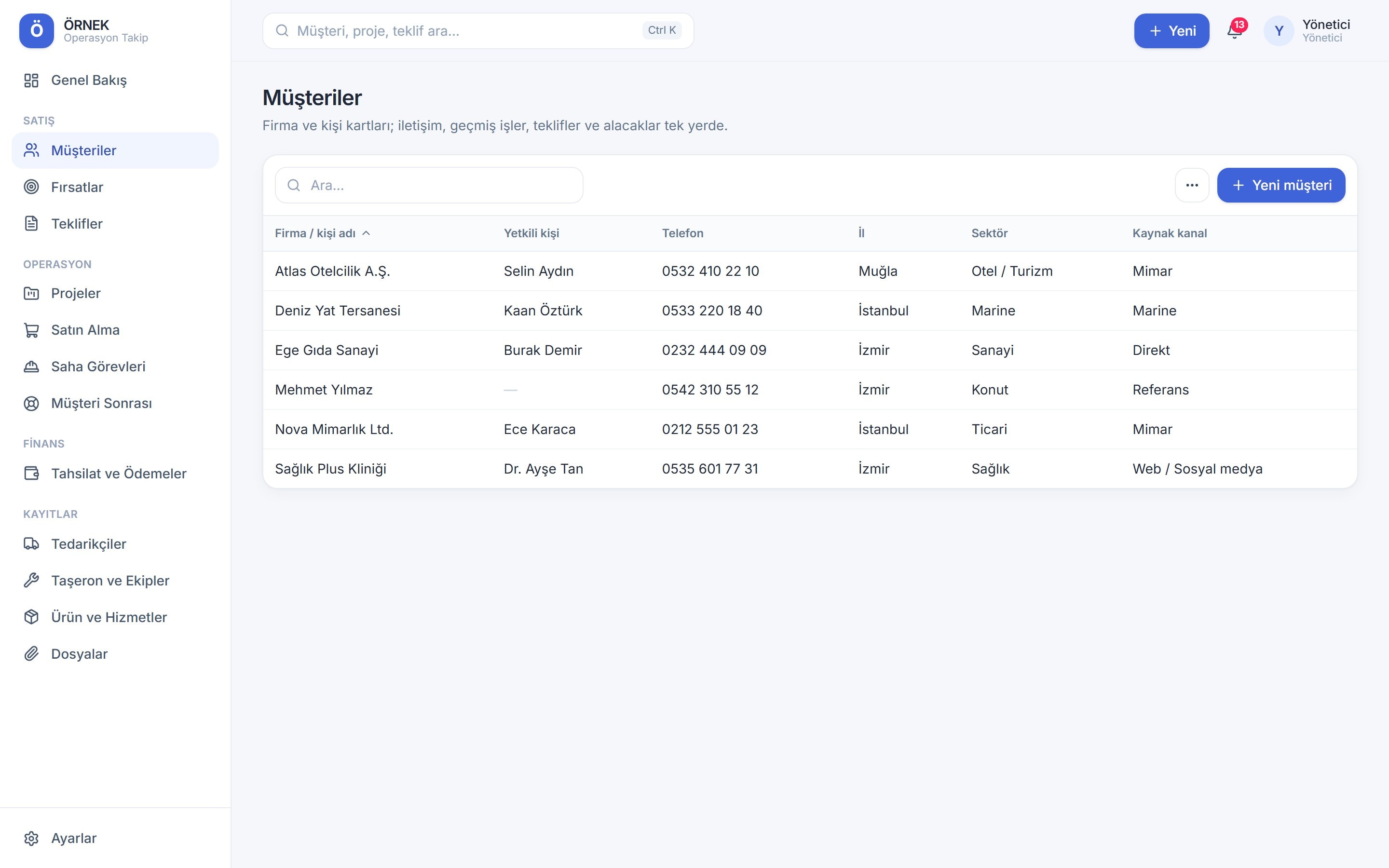1389x868 pixels.
Task: Sort by Kaynak kanal column header
Action: click(x=1169, y=233)
